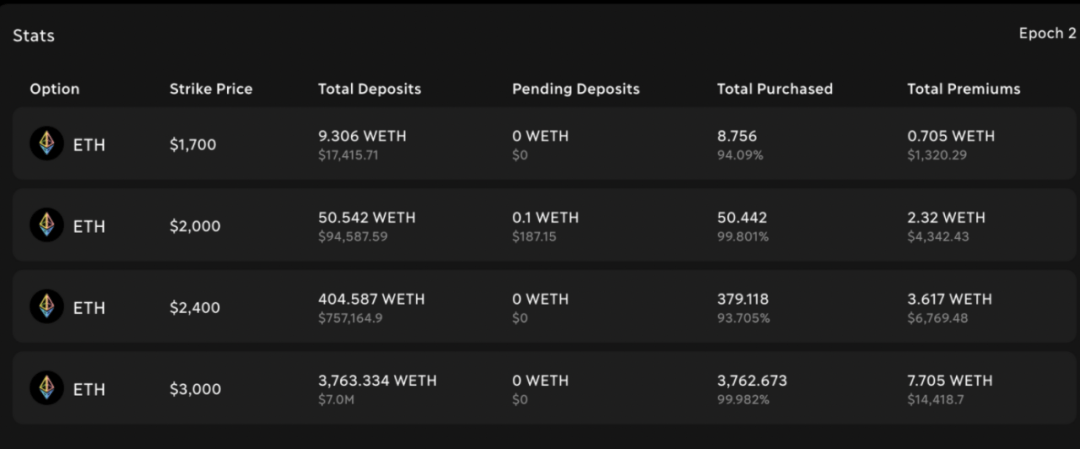The image size is (1080, 449).
Task: Select the 0.1 WETH pending deposit value
Action: point(545,218)
